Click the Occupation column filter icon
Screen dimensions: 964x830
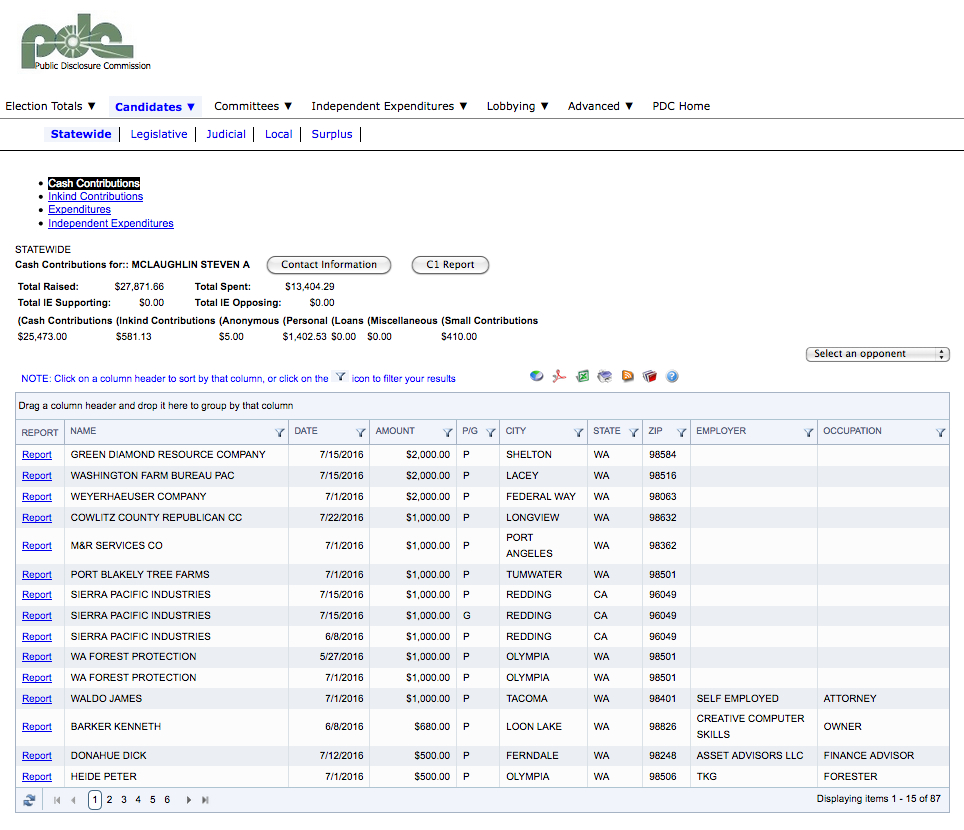940,432
